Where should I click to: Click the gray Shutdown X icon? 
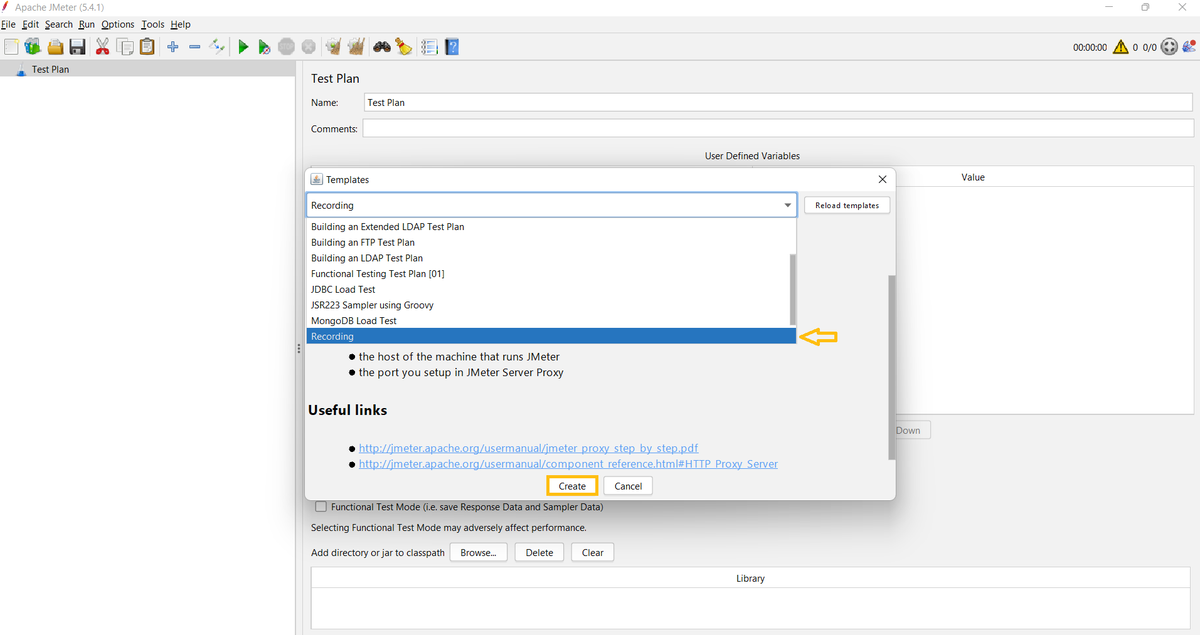click(309, 47)
